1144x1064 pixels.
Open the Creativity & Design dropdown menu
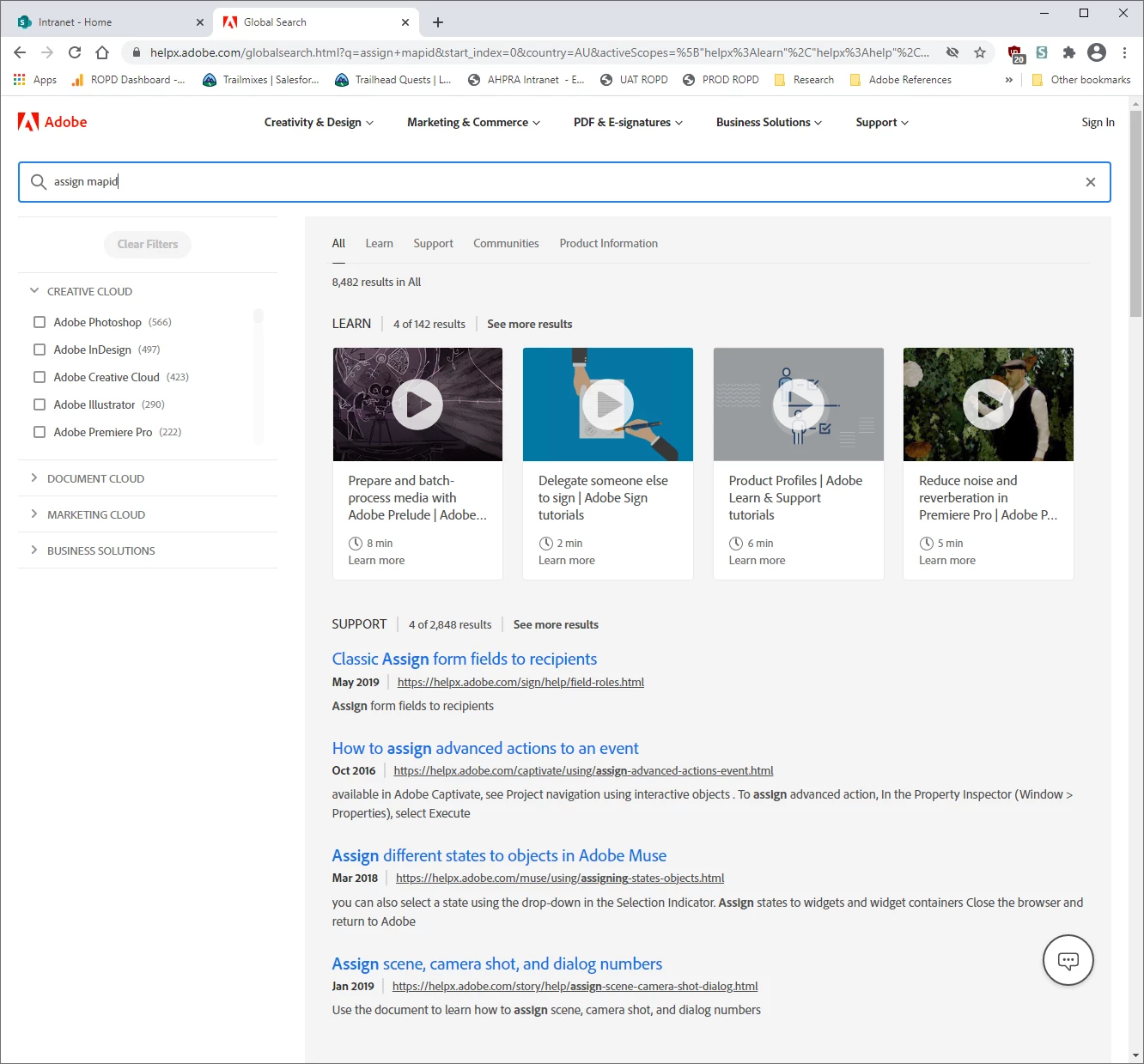pos(319,122)
